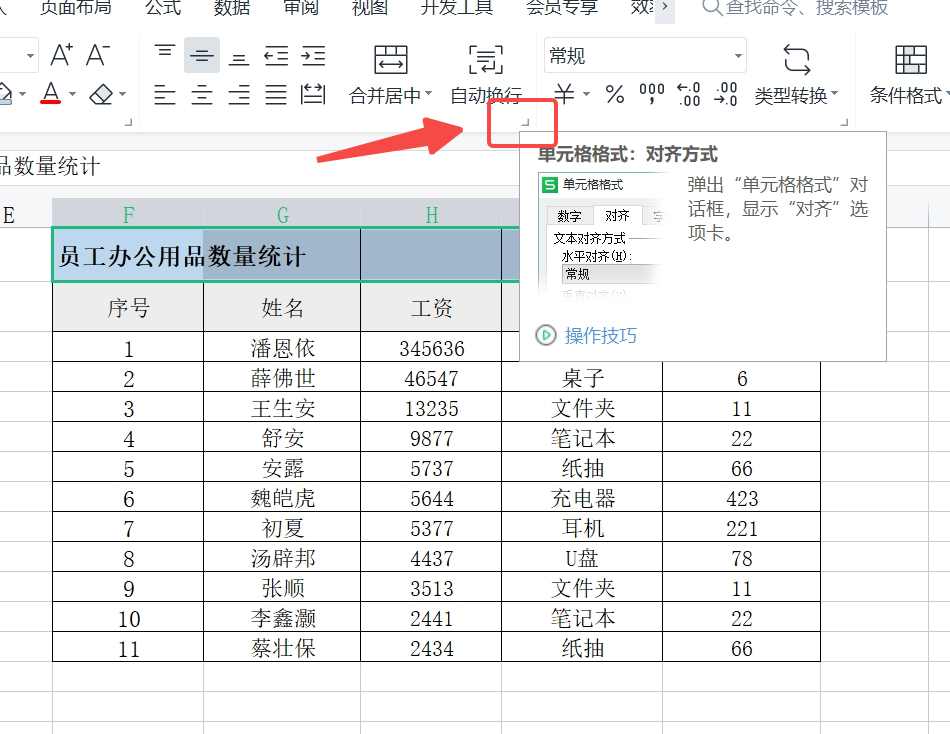Open the 开发工具 tab
950x734 pixels.
point(457,8)
